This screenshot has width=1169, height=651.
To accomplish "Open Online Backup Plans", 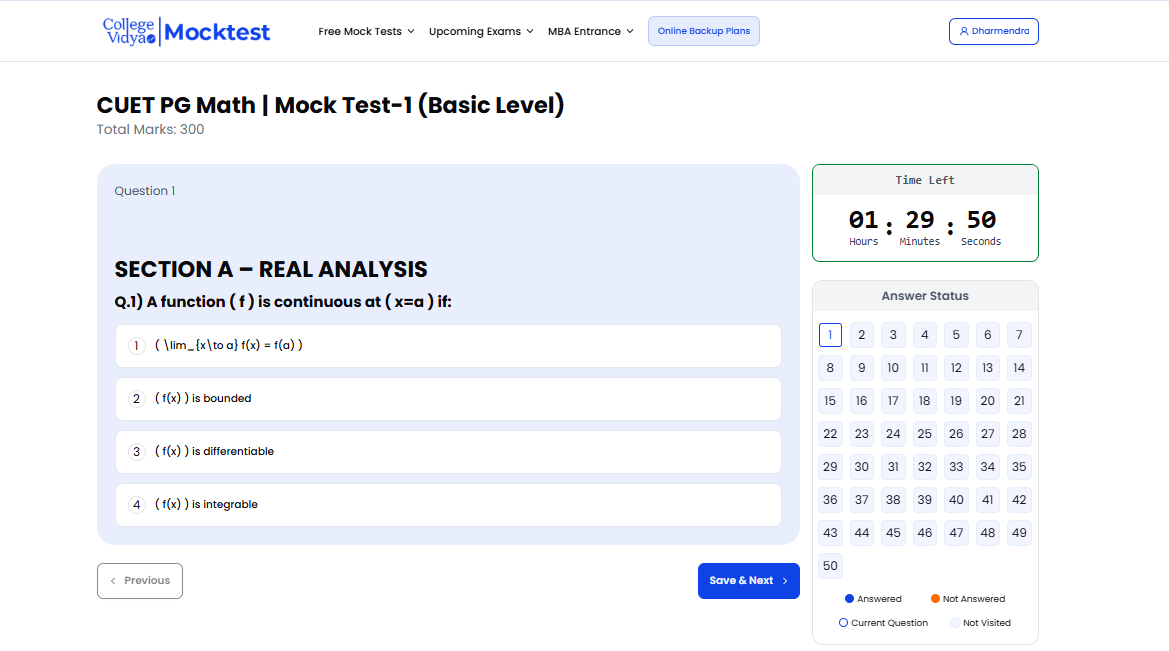I will coord(703,31).
